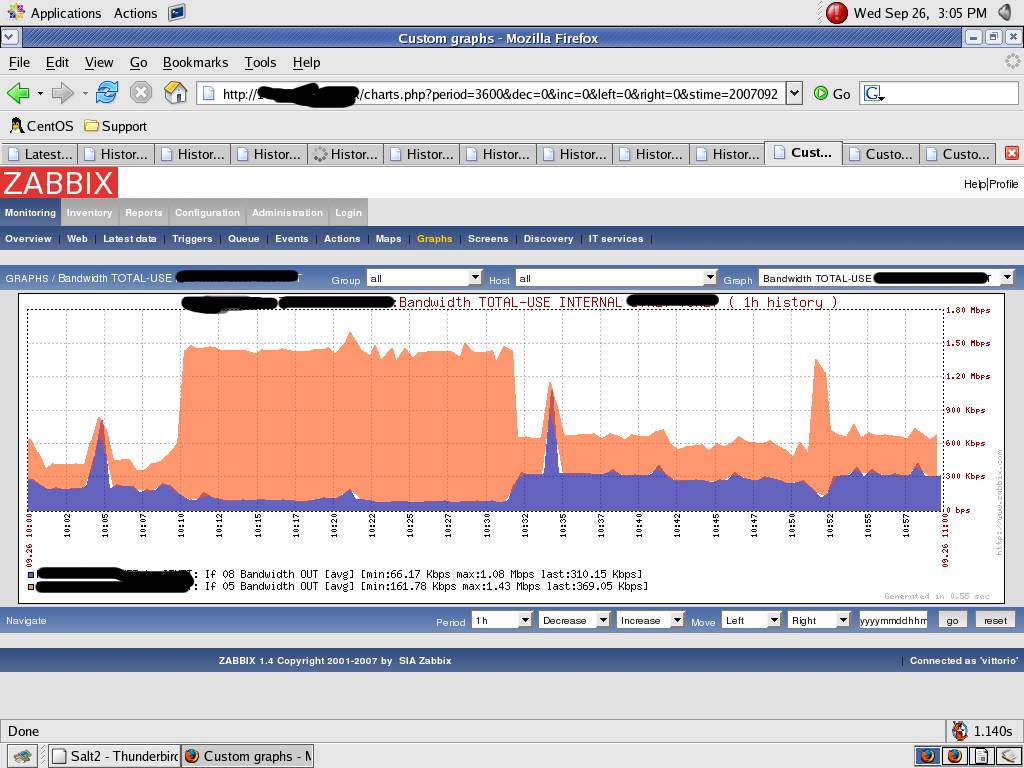Click the ZABBIX logo
This screenshot has height=768, width=1024.
[59, 183]
